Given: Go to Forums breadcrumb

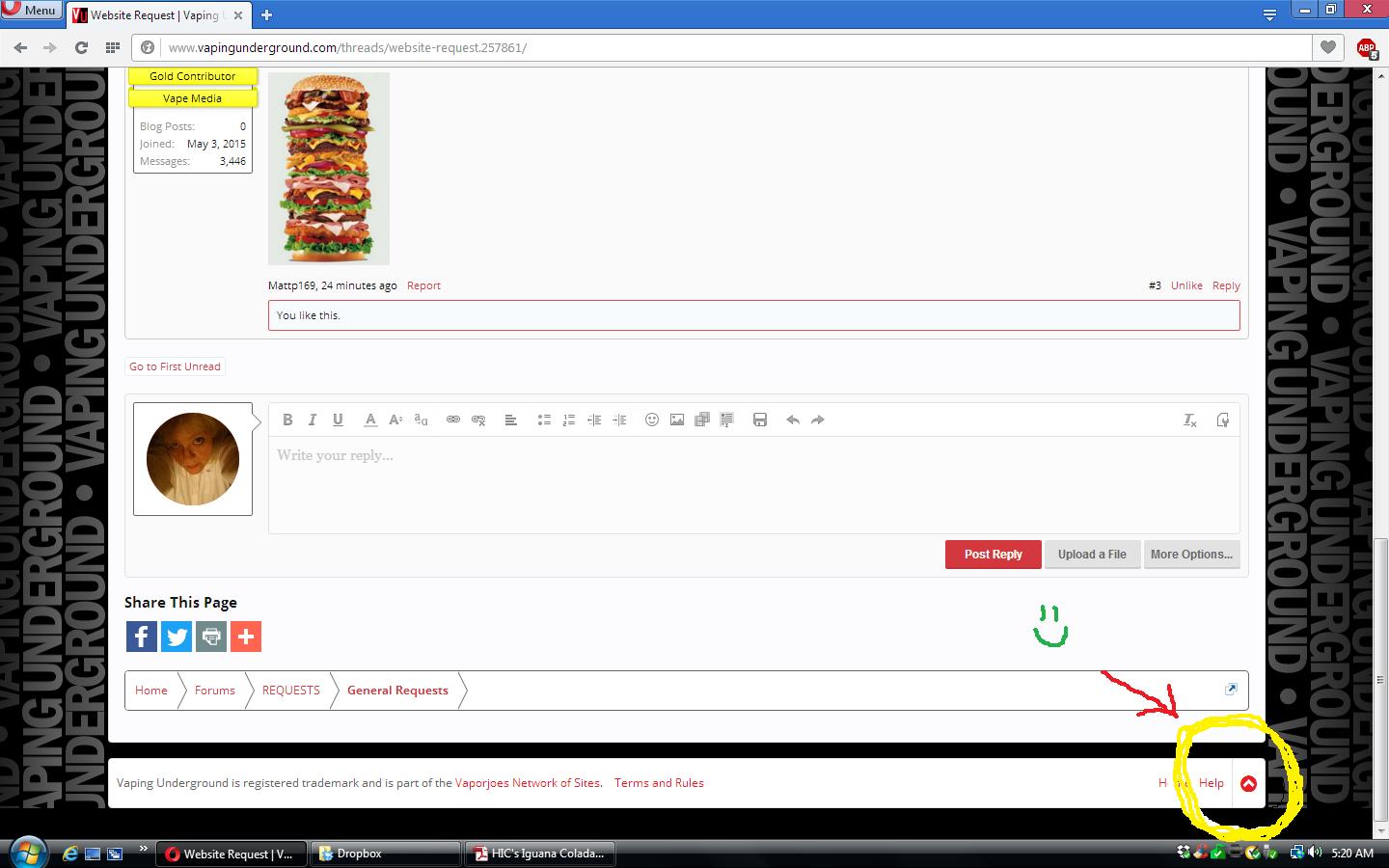Looking at the screenshot, I should pos(214,691).
